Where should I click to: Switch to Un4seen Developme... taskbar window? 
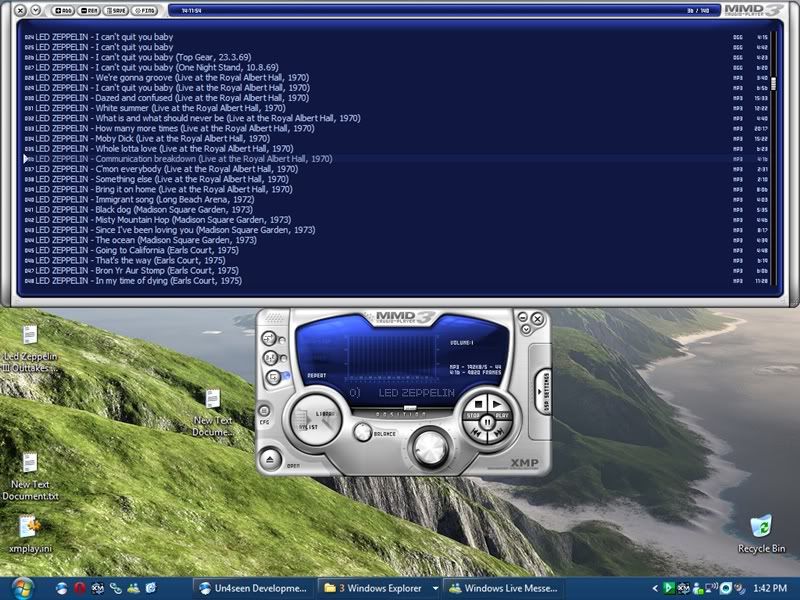point(254,588)
